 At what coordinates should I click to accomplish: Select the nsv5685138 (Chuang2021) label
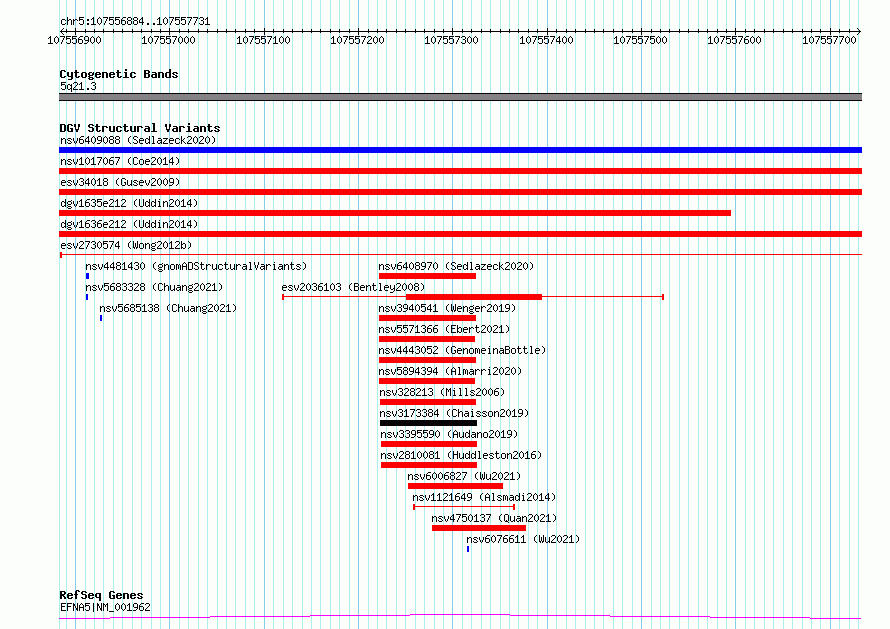click(x=168, y=308)
